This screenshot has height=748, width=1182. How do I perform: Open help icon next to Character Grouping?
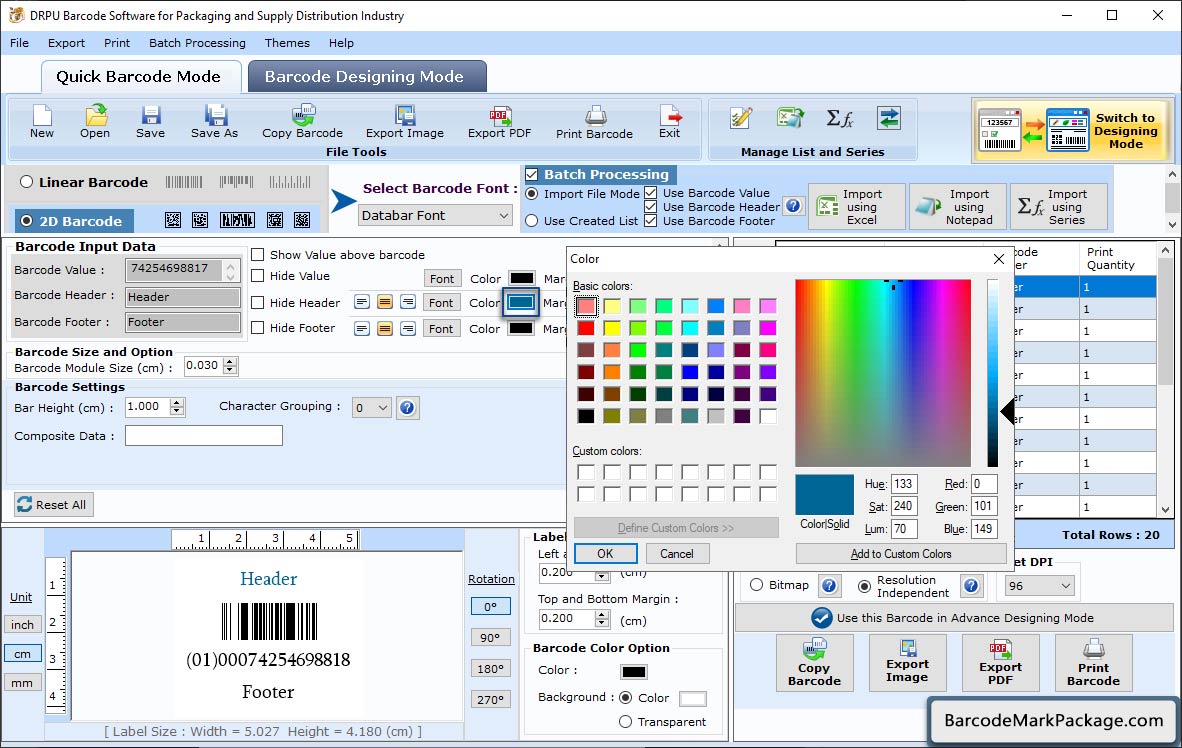pyautogui.click(x=407, y=408)
